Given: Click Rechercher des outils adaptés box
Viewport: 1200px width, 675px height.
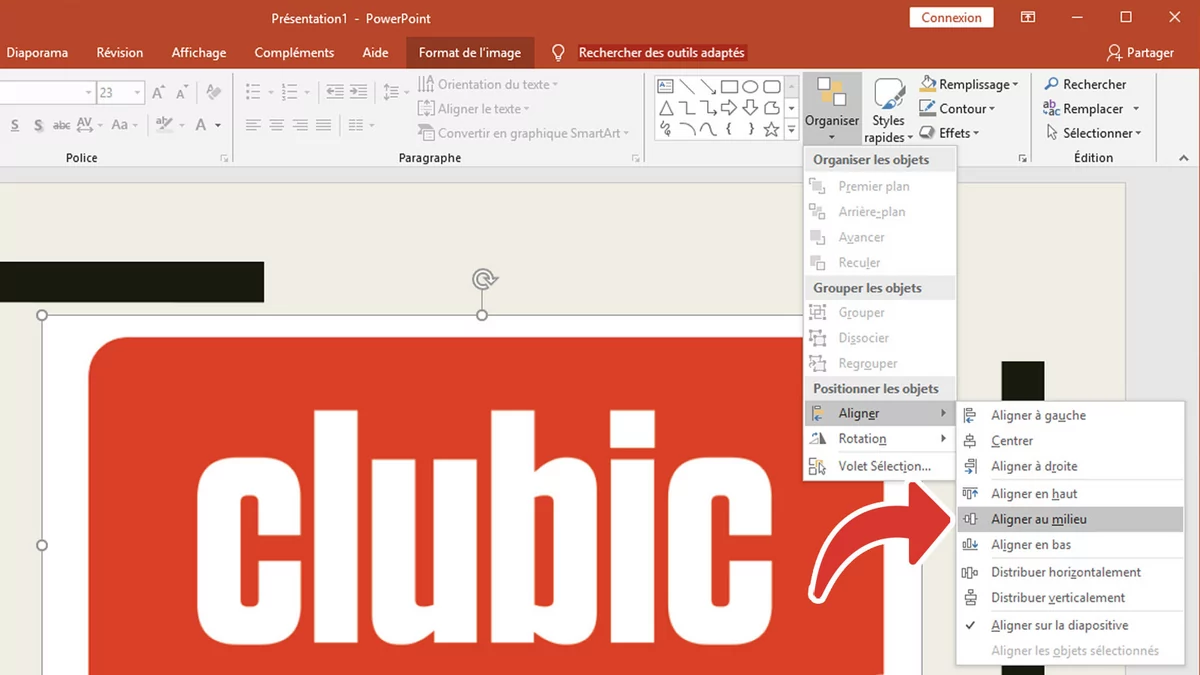Looking at the screenshot, I should click(x=662, y=53).
